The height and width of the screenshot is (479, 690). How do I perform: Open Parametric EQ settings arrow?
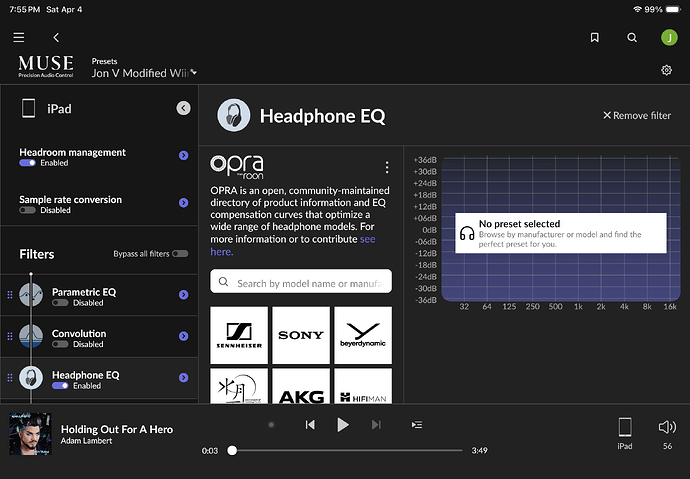[x=184, y=295]
